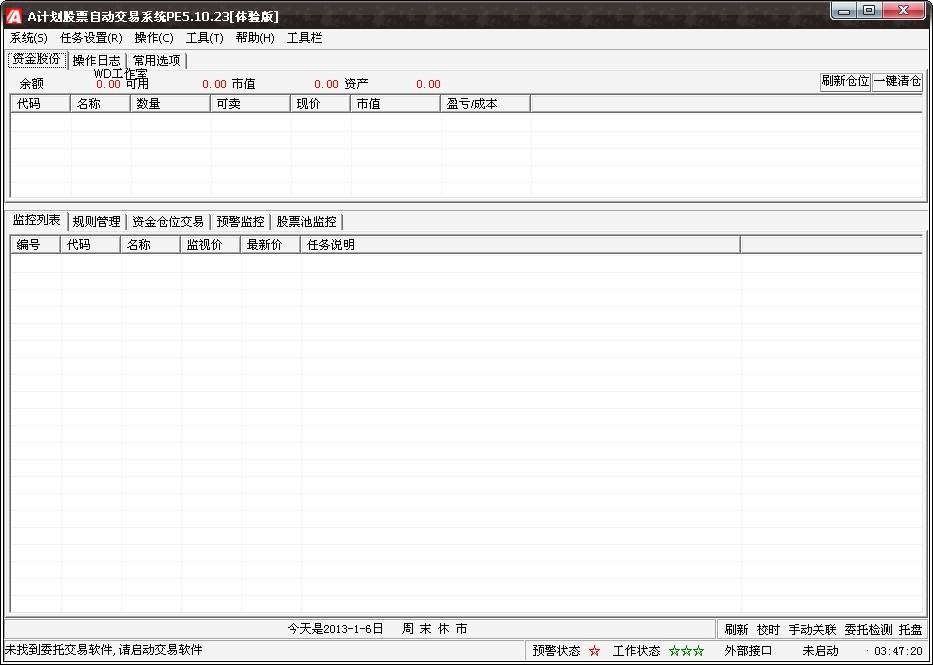
Task: Open the 系统(S) menu
Action: 27,37
